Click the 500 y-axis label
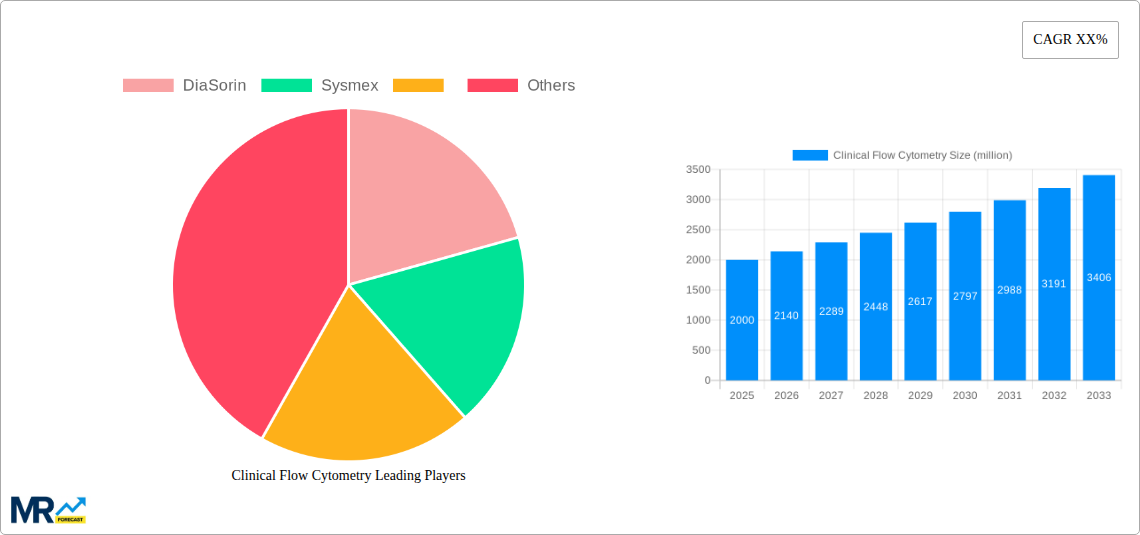This screenshot has width=1140, height=535. point(702,350)
